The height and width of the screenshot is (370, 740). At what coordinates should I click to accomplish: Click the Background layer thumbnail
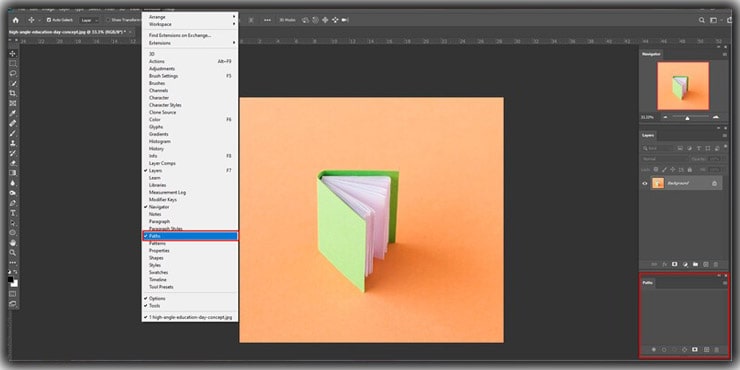(x=658, y=183)
